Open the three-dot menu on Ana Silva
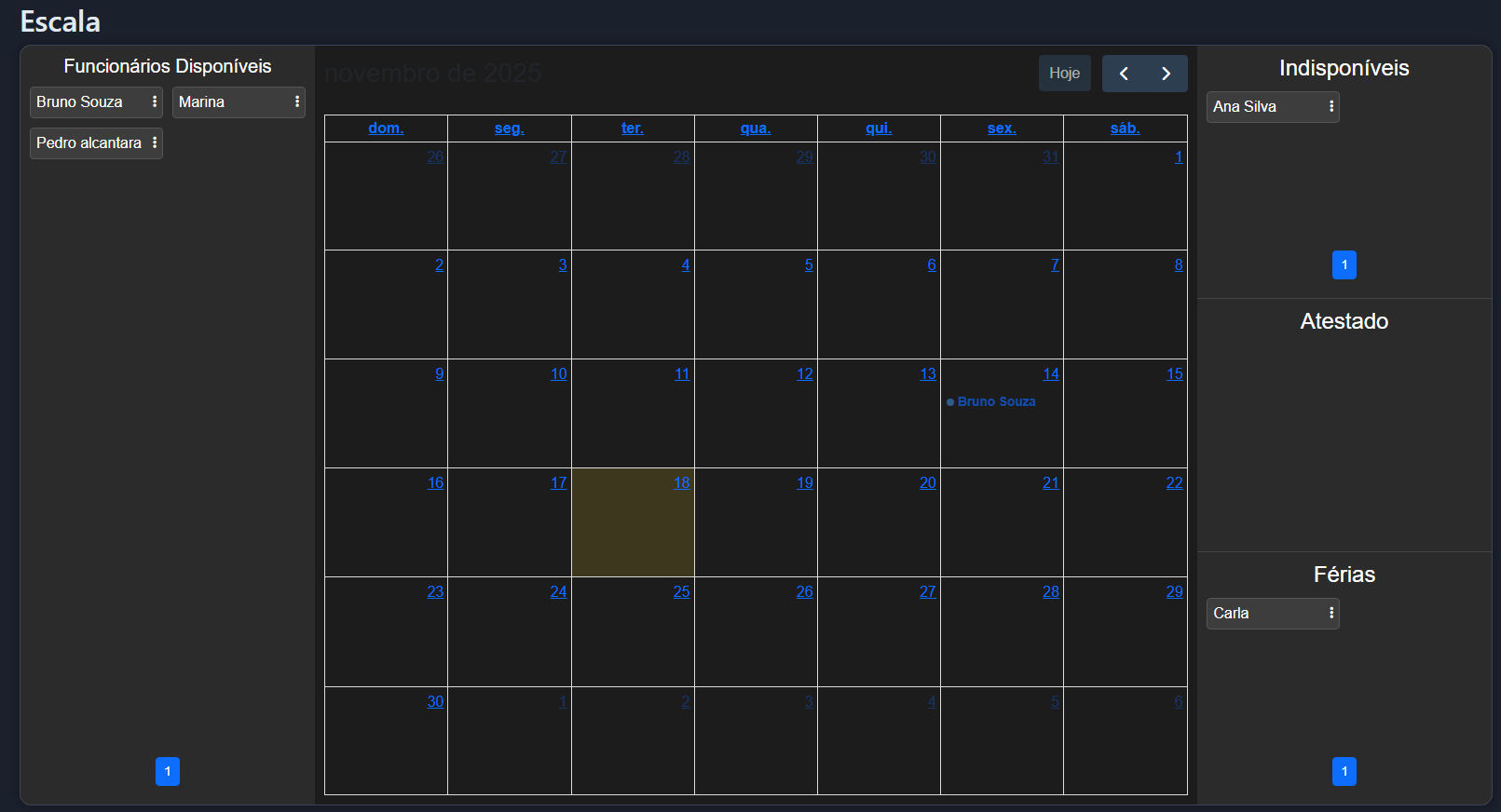Image resolution: width=1501 pixels, height=812 pixels. click(x=1331, y=106)
